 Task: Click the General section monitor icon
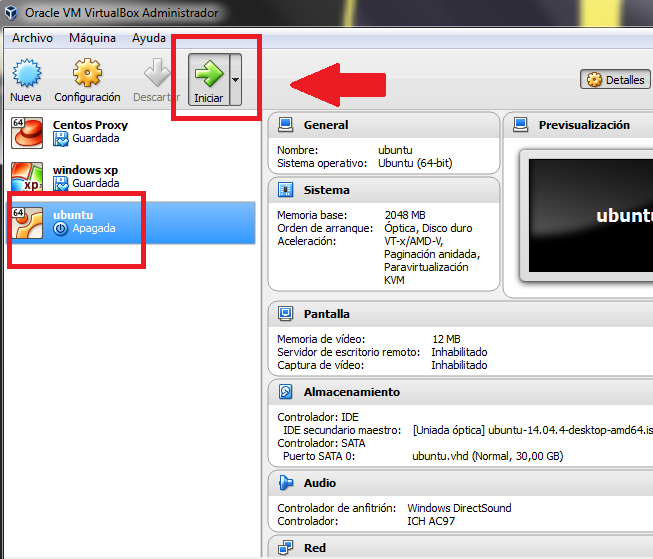(286, 125)
